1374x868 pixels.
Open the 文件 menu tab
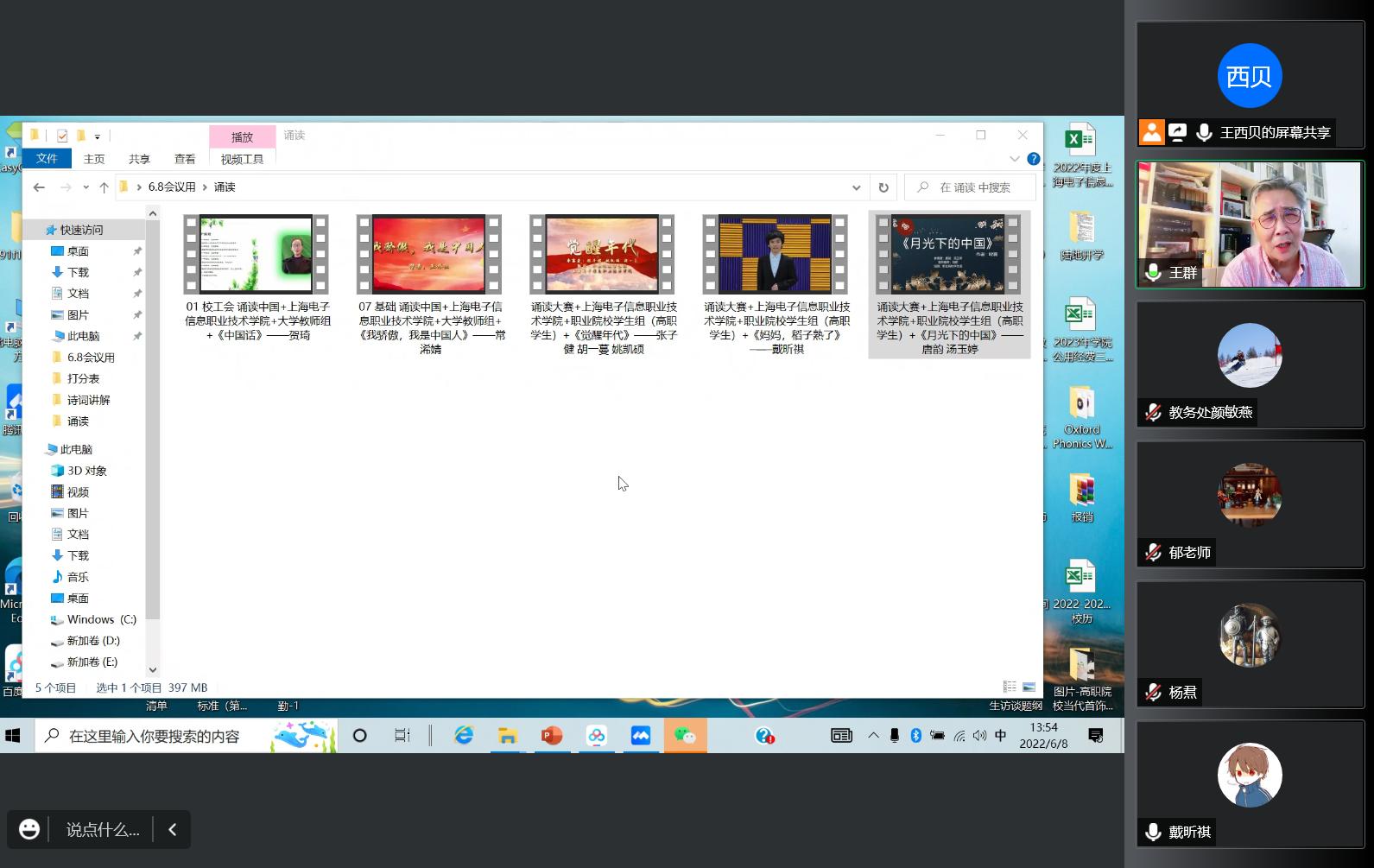point(47,159)
